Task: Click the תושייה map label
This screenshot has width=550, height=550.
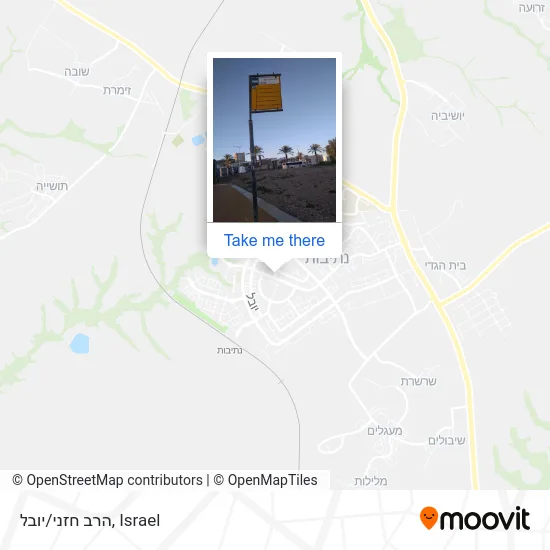Action: click(52, 186)
